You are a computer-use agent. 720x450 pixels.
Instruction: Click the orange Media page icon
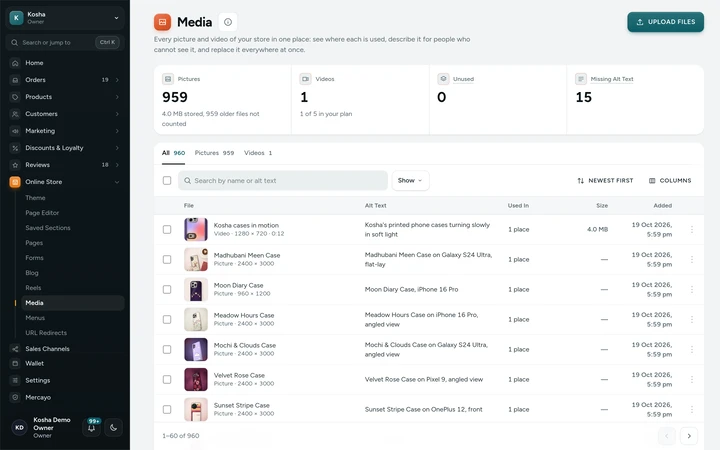[162, 22]
